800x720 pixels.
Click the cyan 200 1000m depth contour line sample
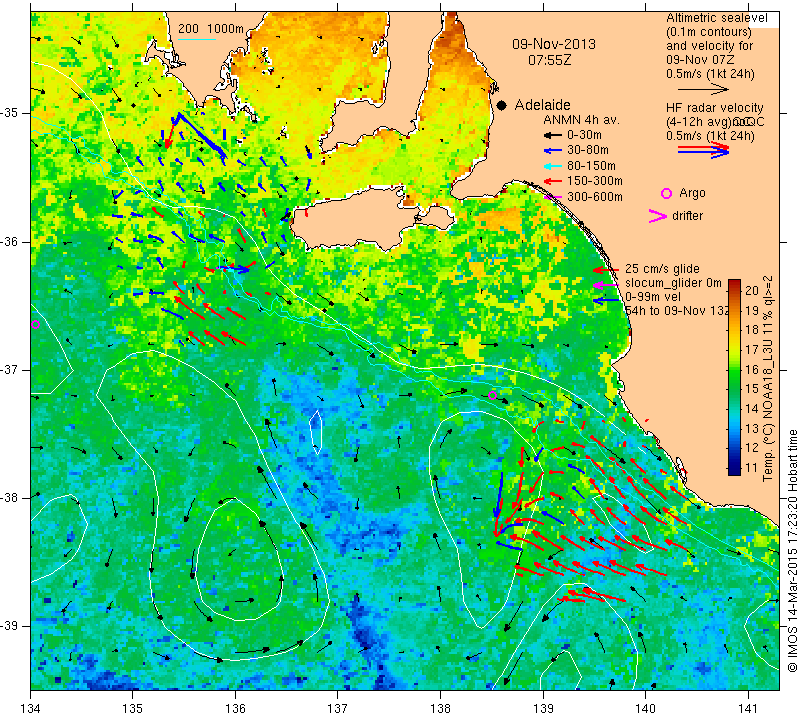[x=197, y=39]
